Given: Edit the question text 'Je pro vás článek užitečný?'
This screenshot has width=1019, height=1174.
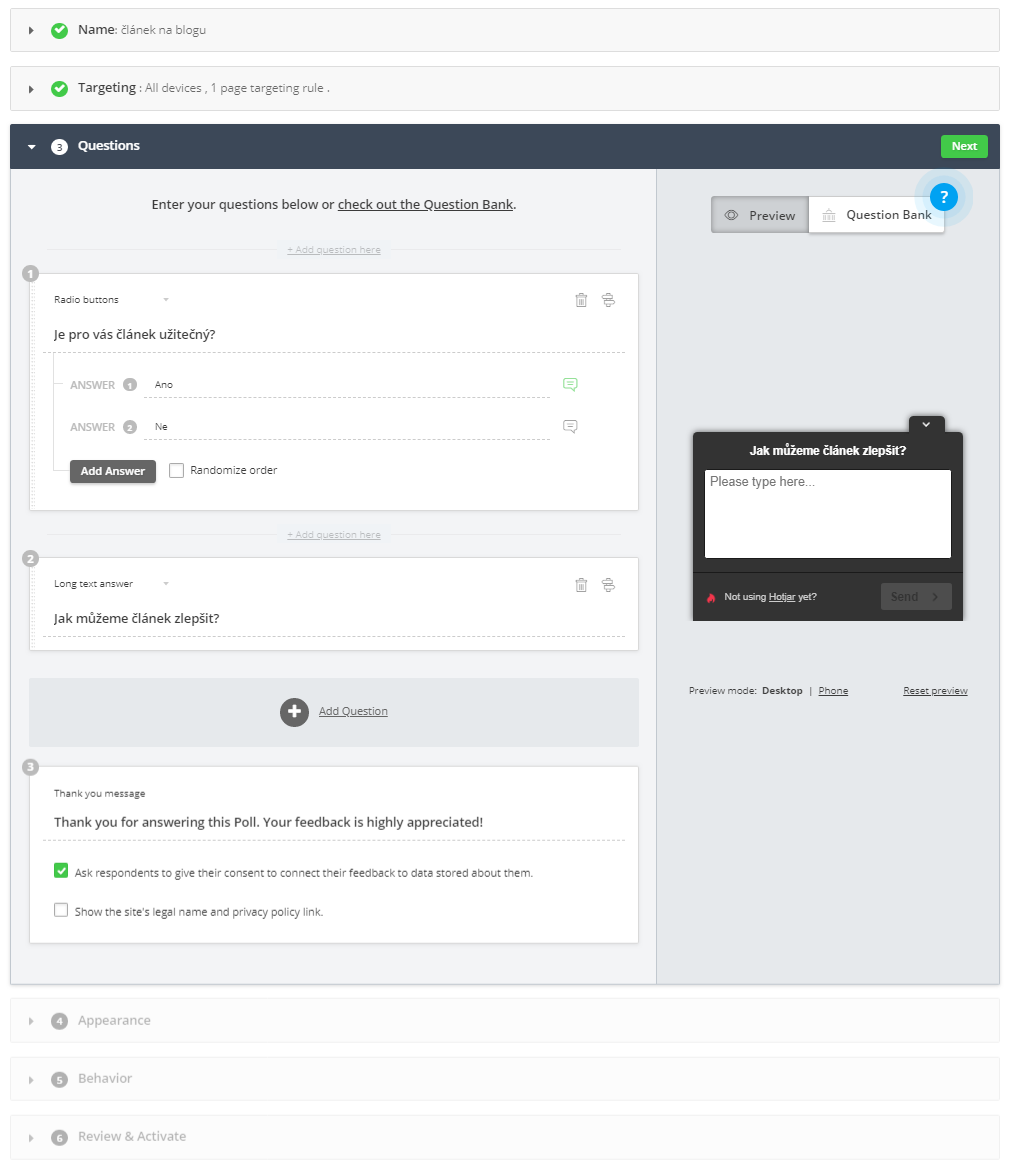Looking at the screenshot, I should point(334,335).
